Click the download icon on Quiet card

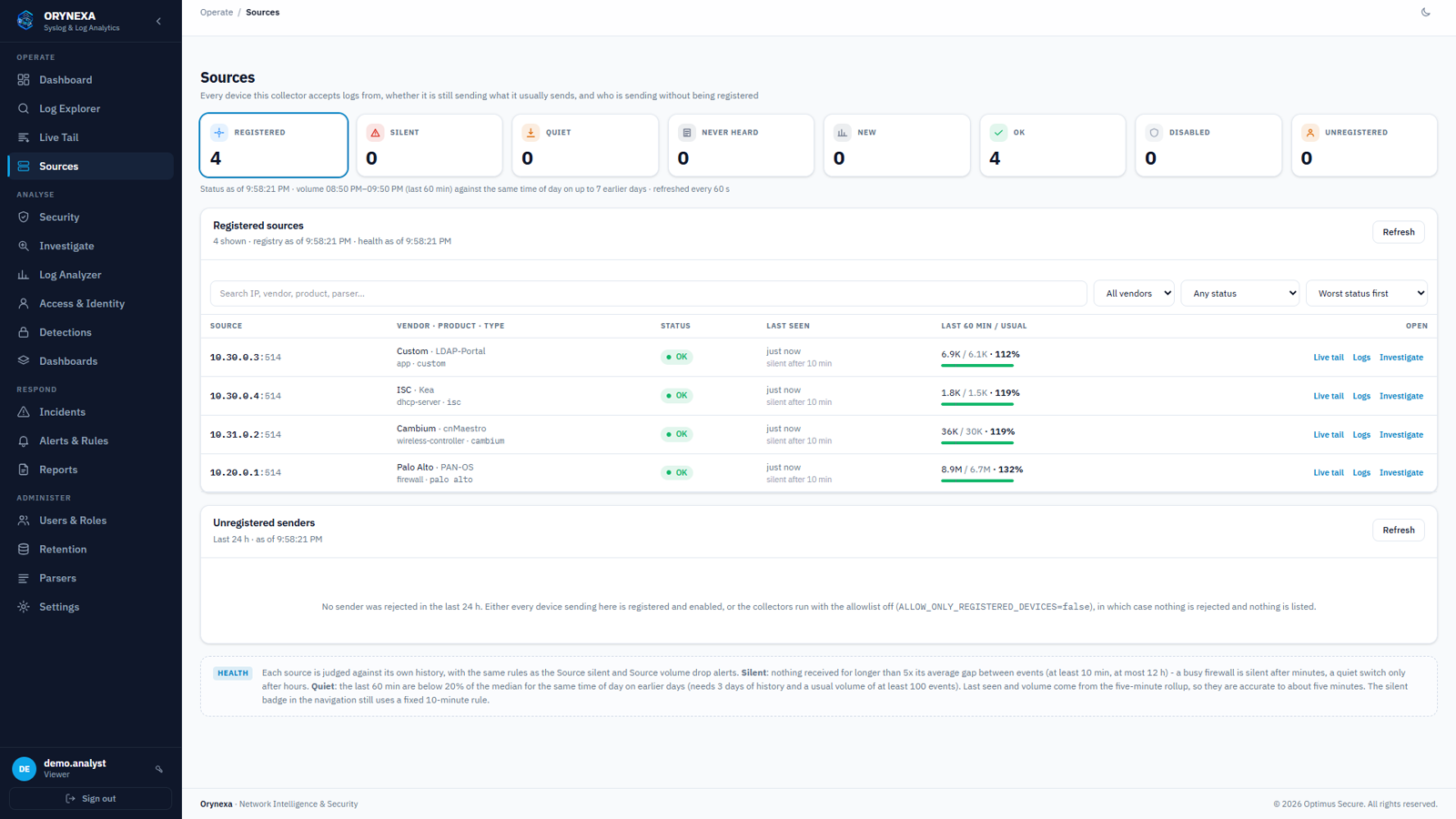point(531,133)
